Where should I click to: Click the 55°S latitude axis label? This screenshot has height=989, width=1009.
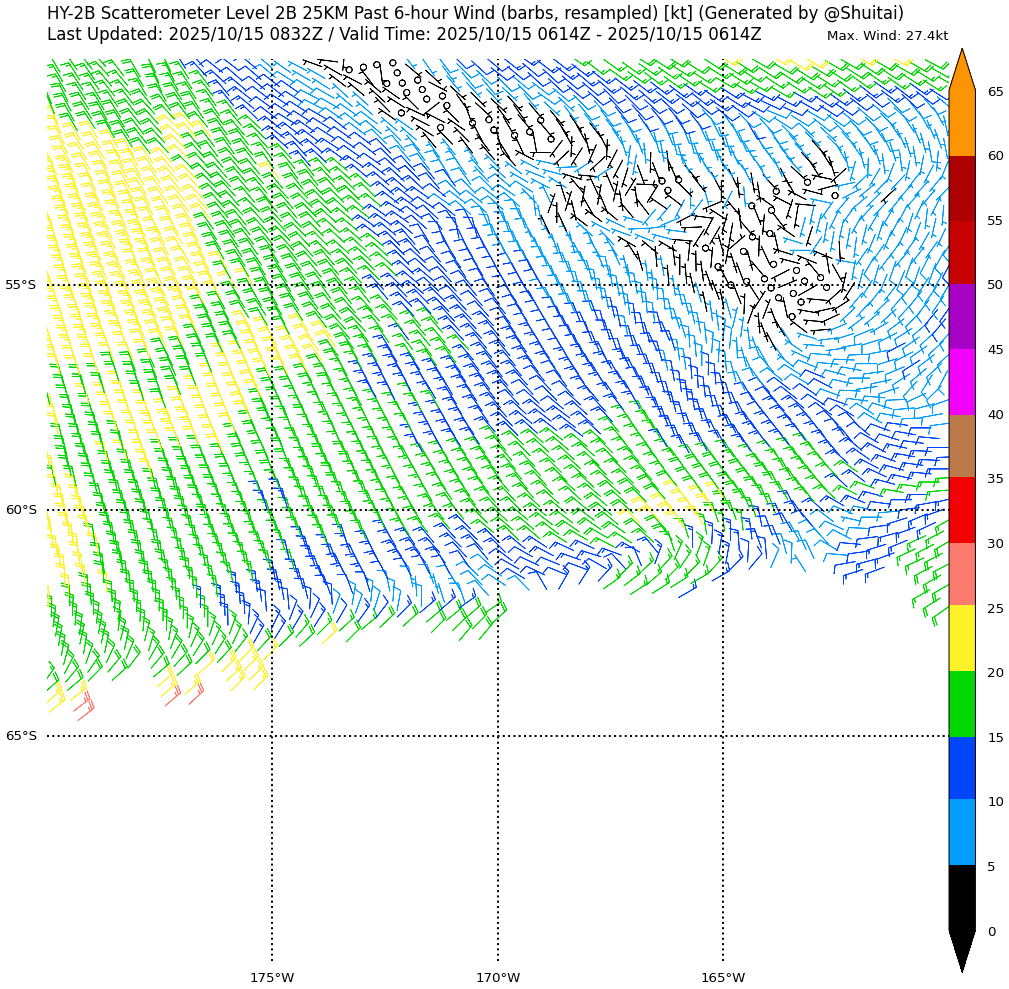tap(21, 285)
